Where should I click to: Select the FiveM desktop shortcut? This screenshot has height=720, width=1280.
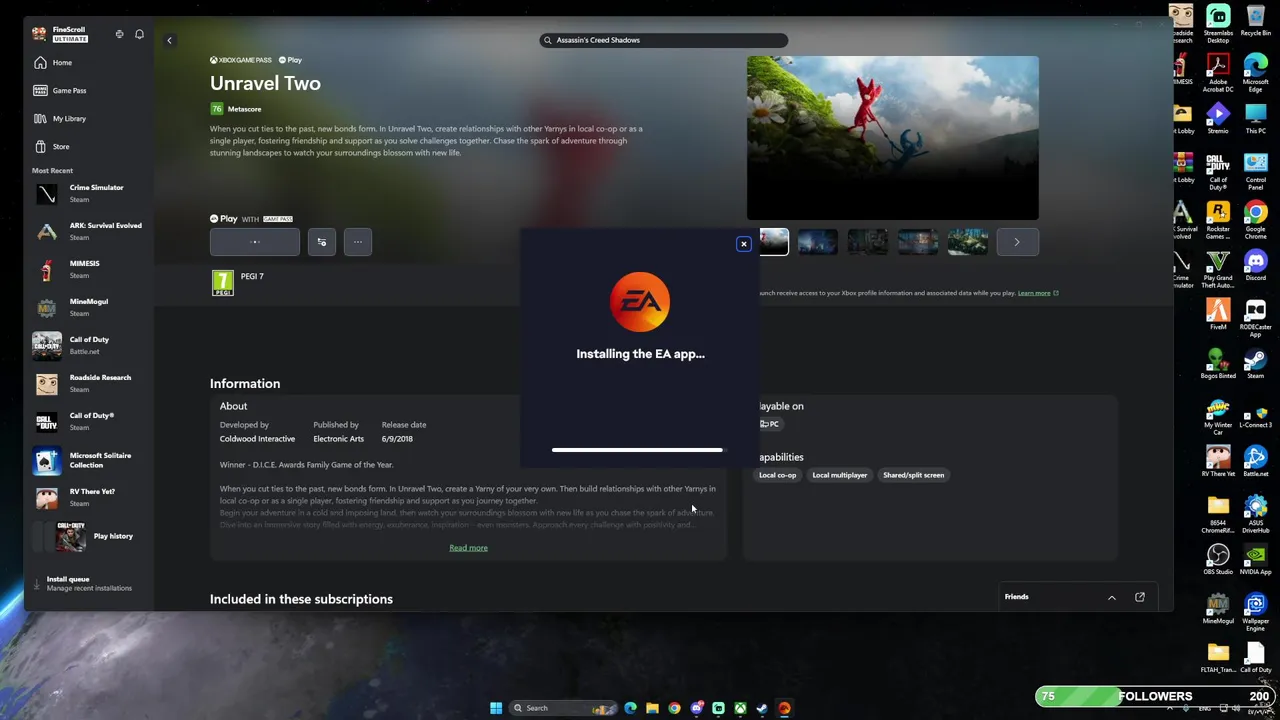pyautogui.click(x=1218, y=316)
